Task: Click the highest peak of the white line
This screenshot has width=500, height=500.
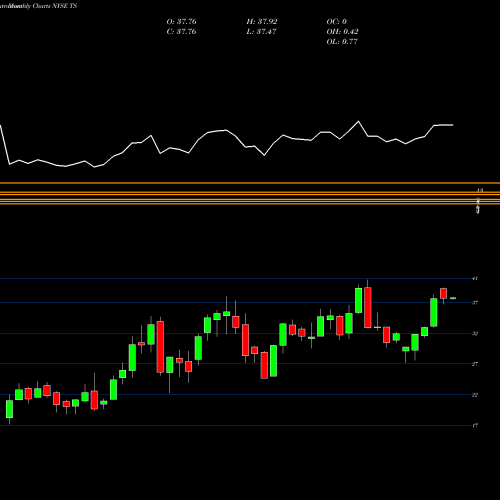Action: pyautogui.click(x=359, y=121)
